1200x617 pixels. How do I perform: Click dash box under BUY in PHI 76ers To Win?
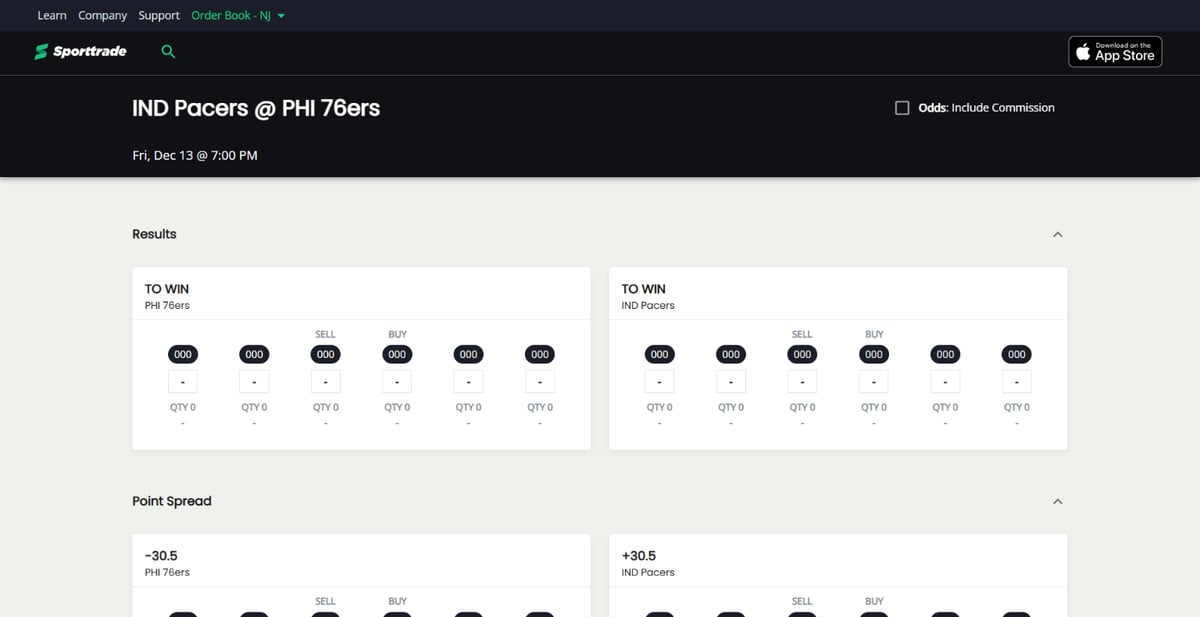(x=397, y=382)
